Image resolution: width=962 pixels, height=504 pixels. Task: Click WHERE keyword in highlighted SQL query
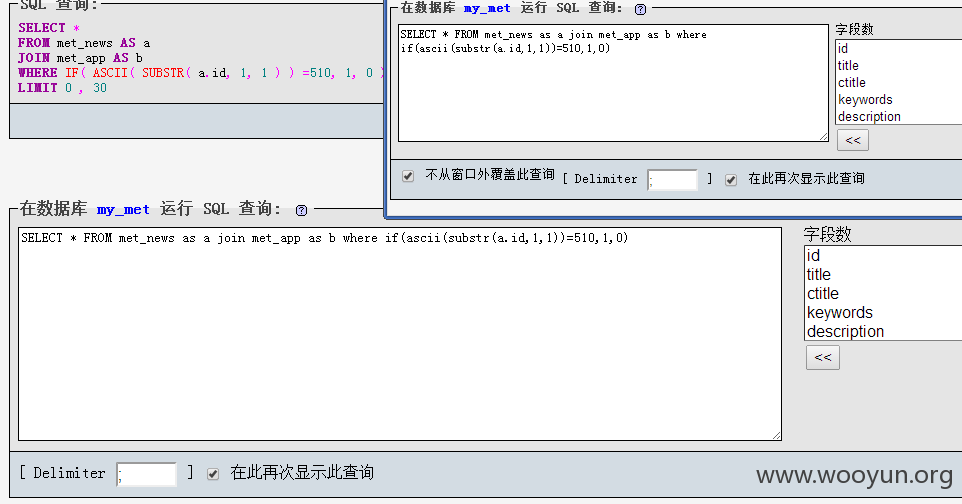click(x=37, y=72)
